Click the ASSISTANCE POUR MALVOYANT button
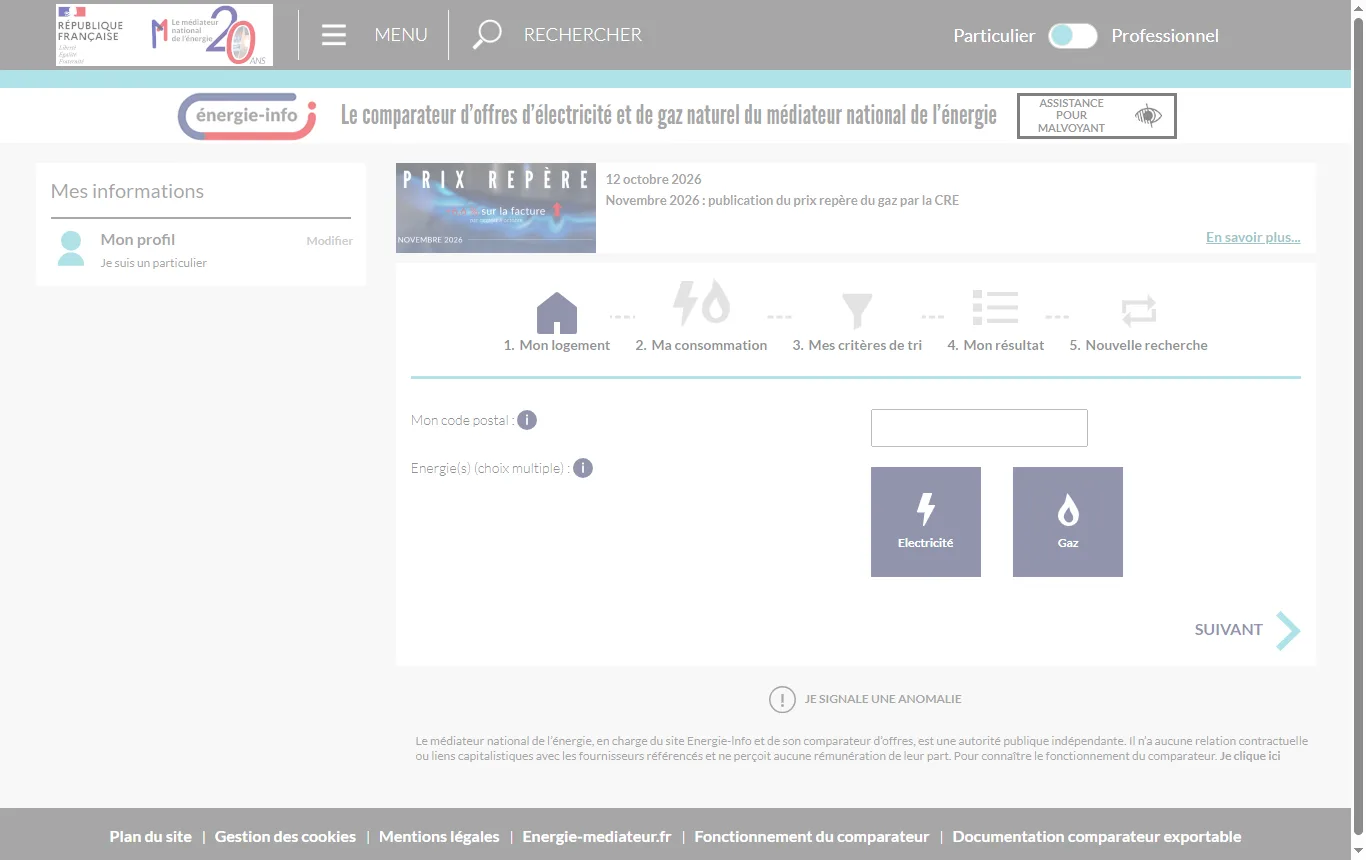1366x860 pixels. [1097, 116]
